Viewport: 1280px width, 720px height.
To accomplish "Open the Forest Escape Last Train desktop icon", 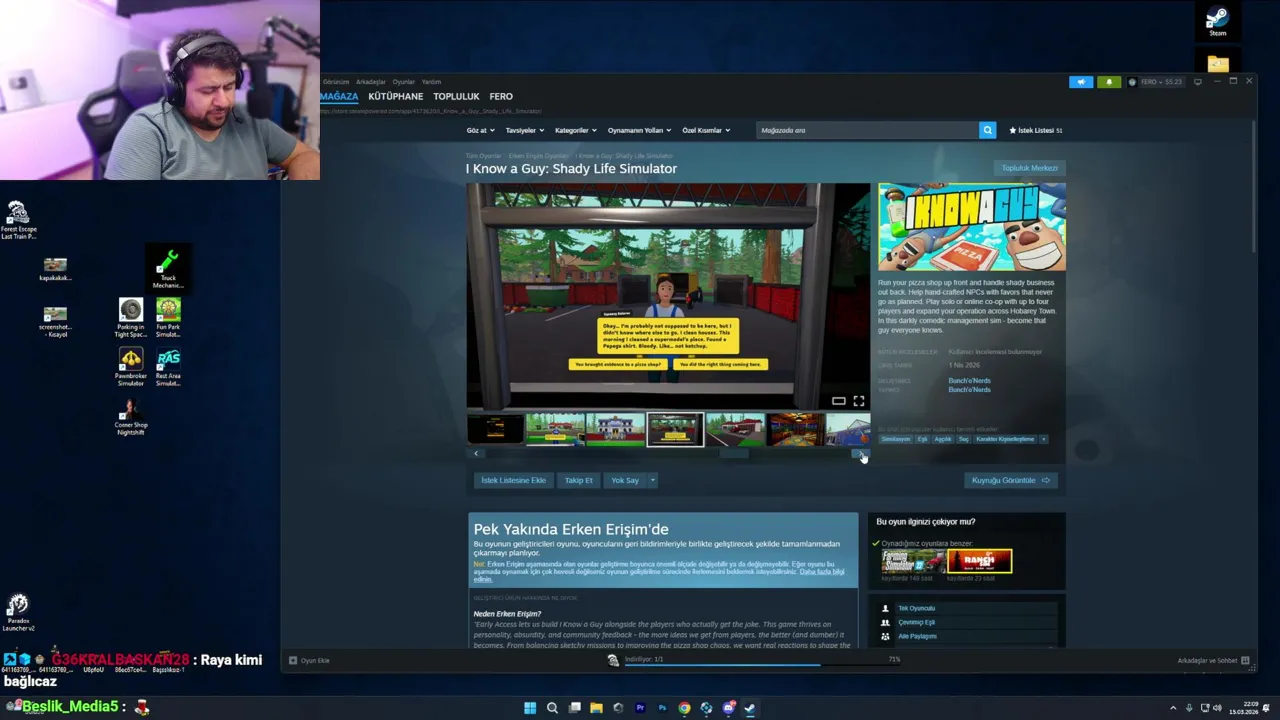I will (18, 220).
